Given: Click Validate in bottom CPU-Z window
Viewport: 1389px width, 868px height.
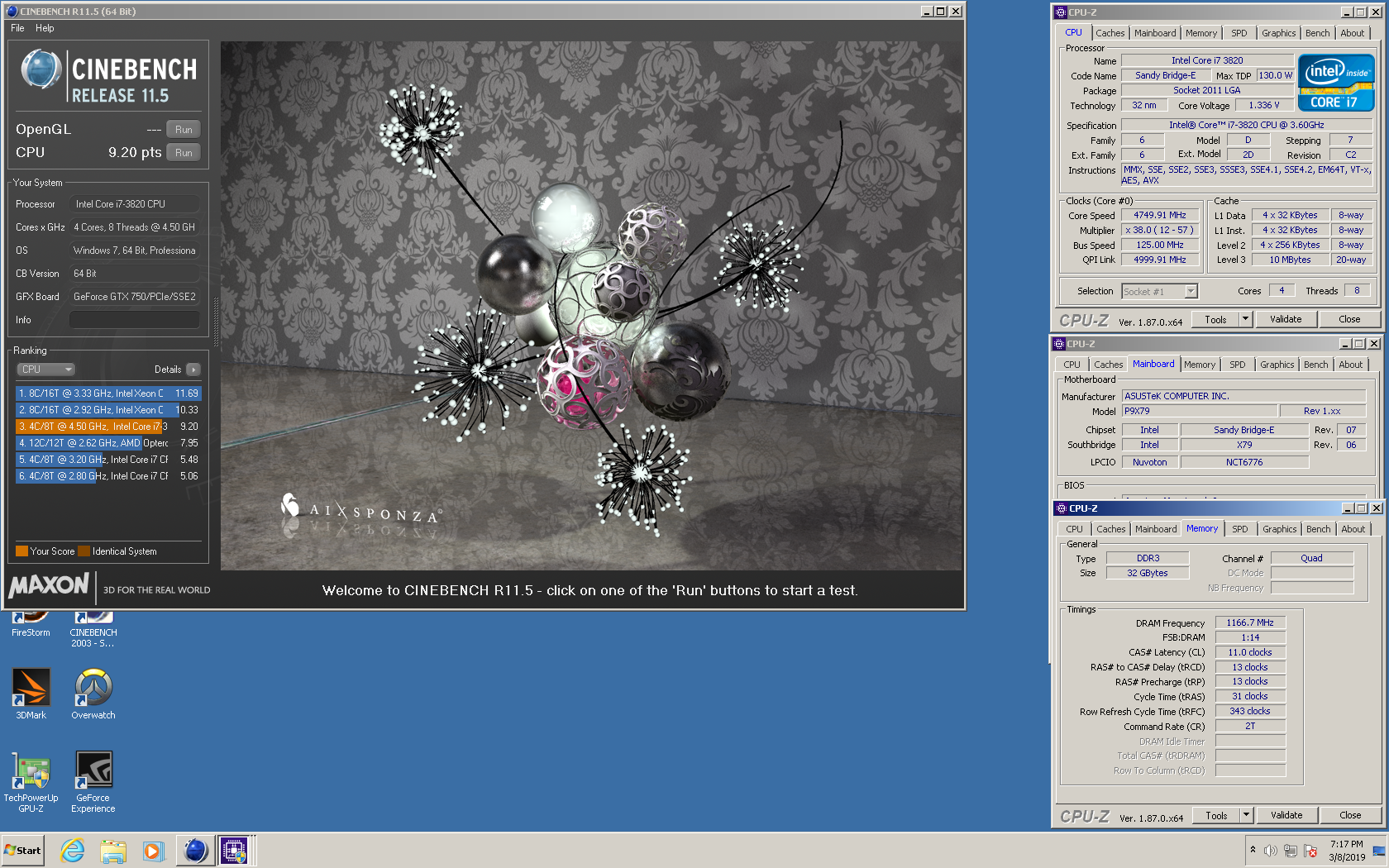Looking at the screenshot, I should [1286, 816].
